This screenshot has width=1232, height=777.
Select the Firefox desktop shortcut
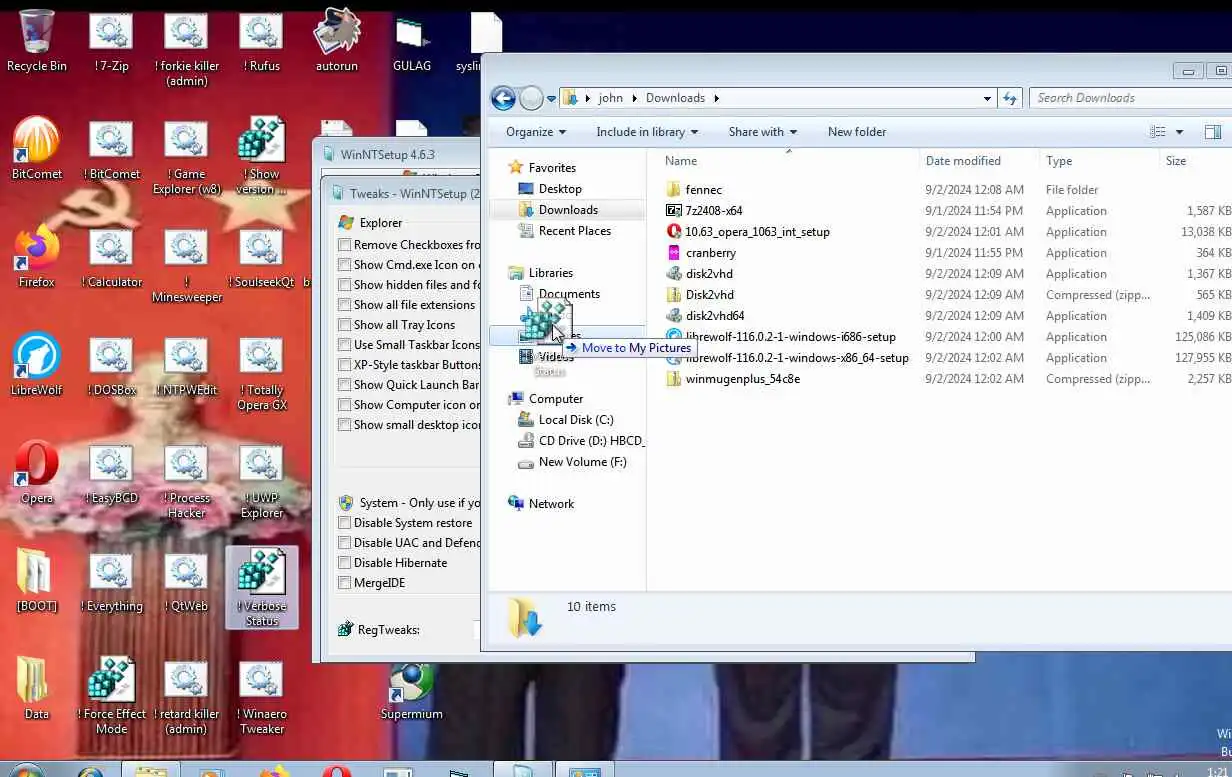click(x=37, y=258)
